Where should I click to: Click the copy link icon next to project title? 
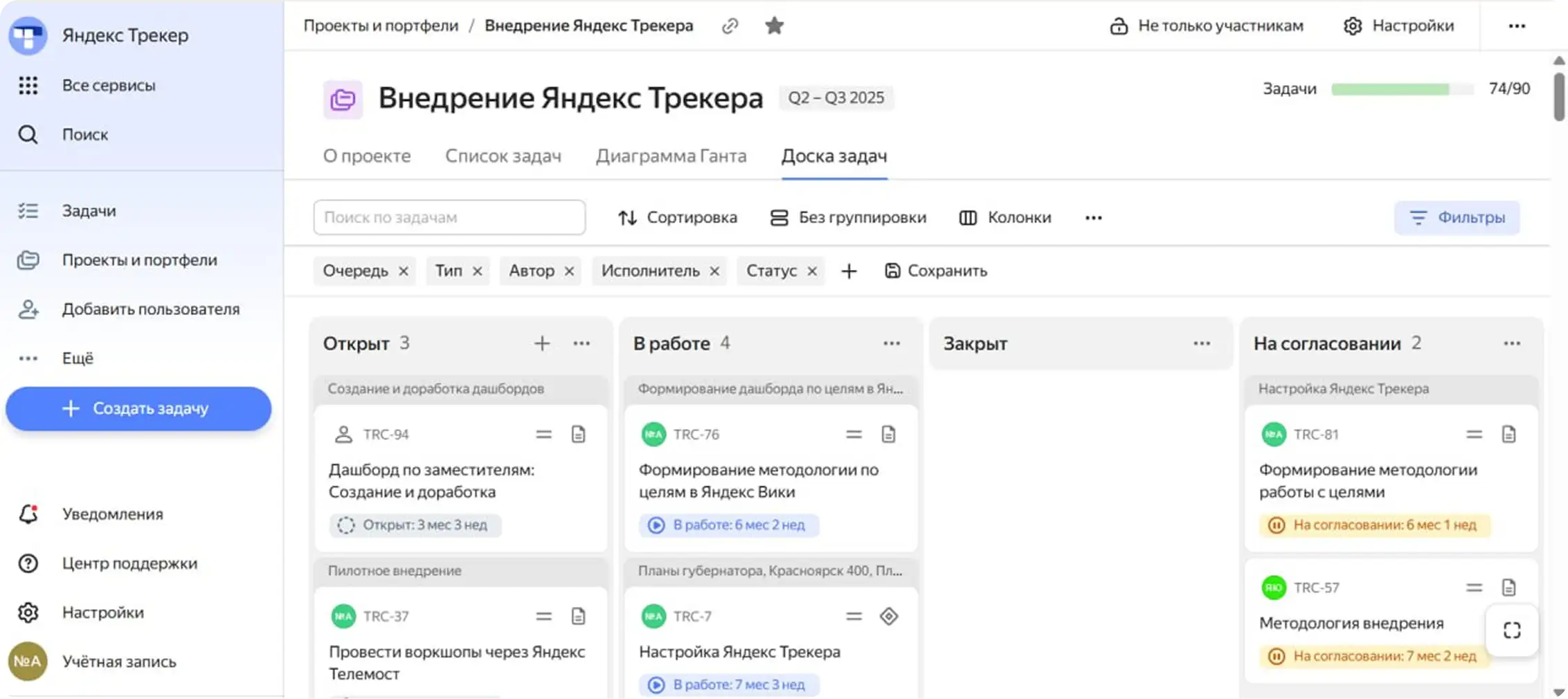coord(730,26)
